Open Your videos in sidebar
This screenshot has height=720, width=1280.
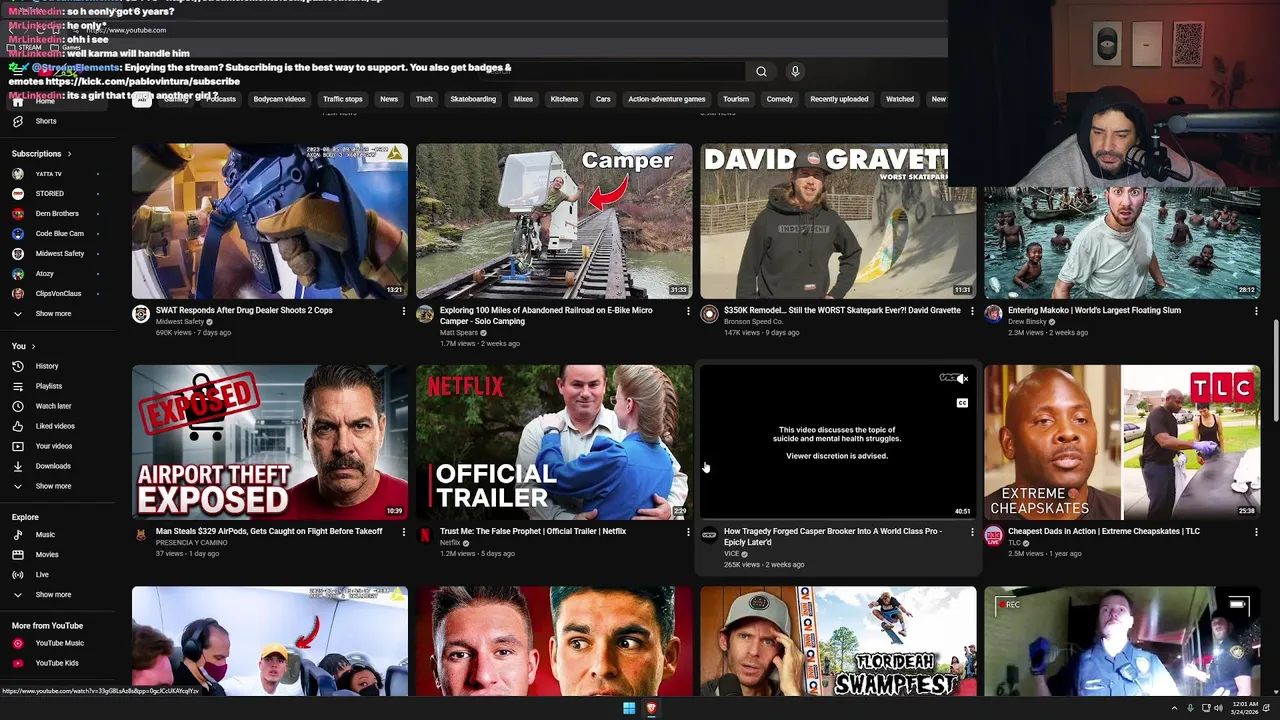(53, 446)
